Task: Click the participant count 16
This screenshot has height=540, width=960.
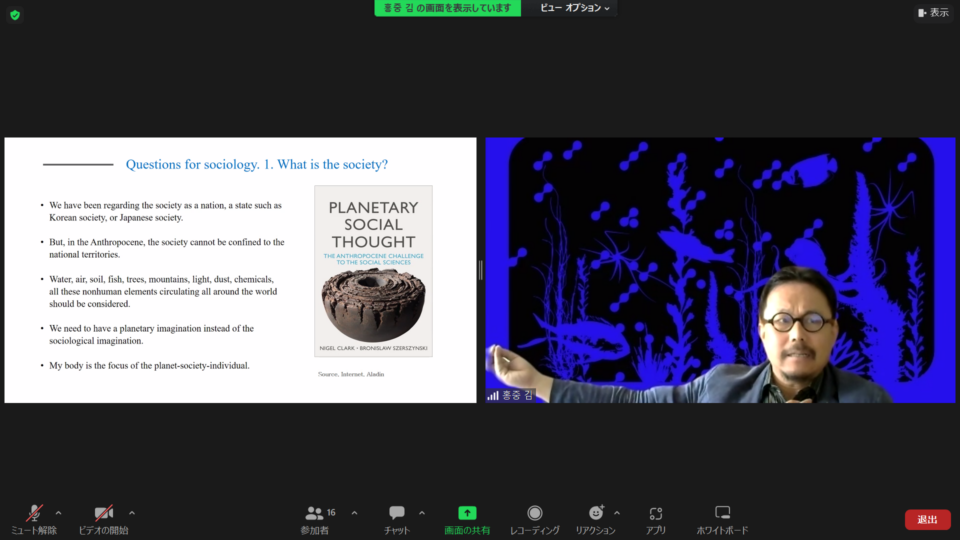Action: [x=331, y=512]
